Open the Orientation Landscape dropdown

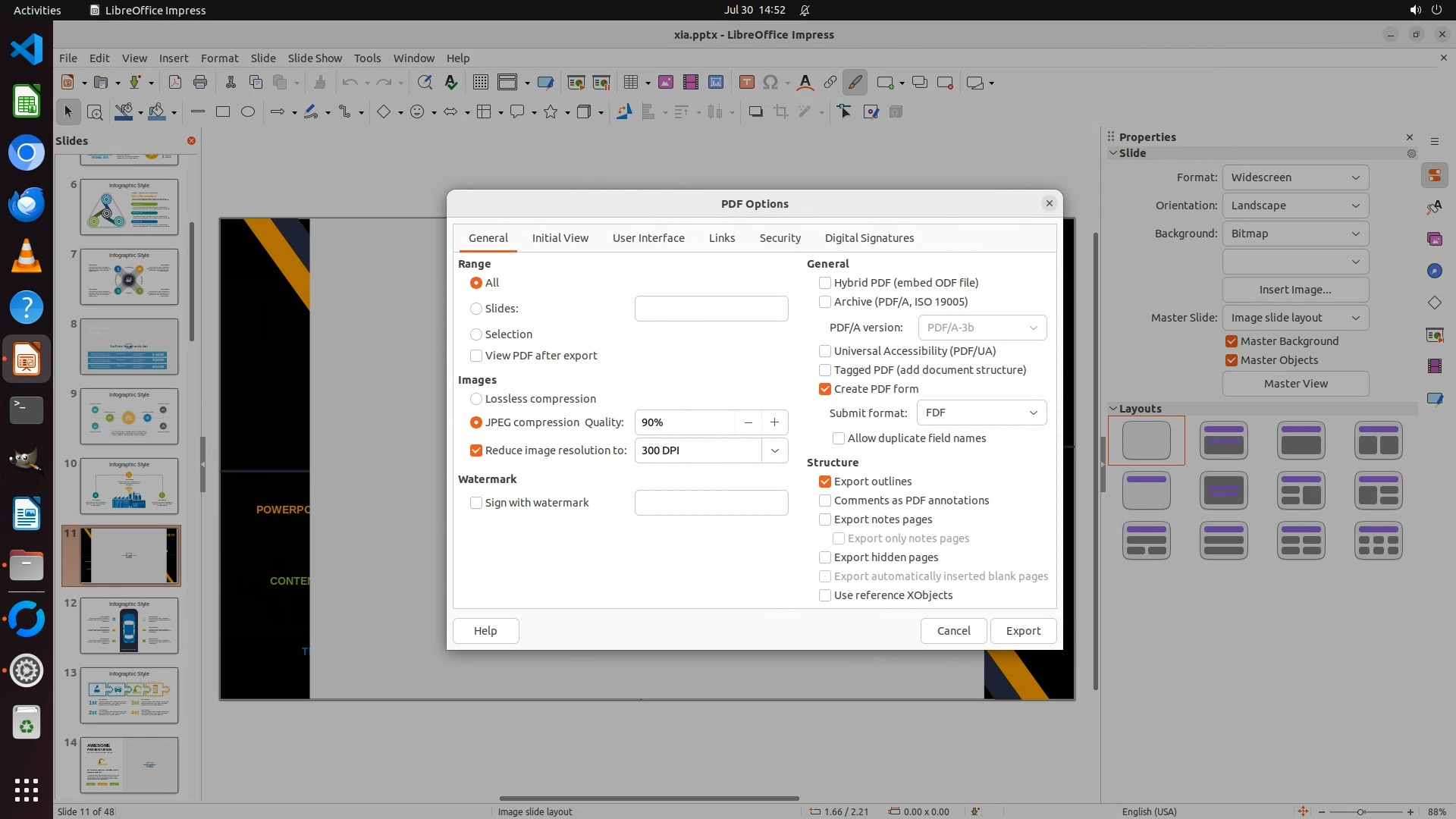click(1294, 206)
